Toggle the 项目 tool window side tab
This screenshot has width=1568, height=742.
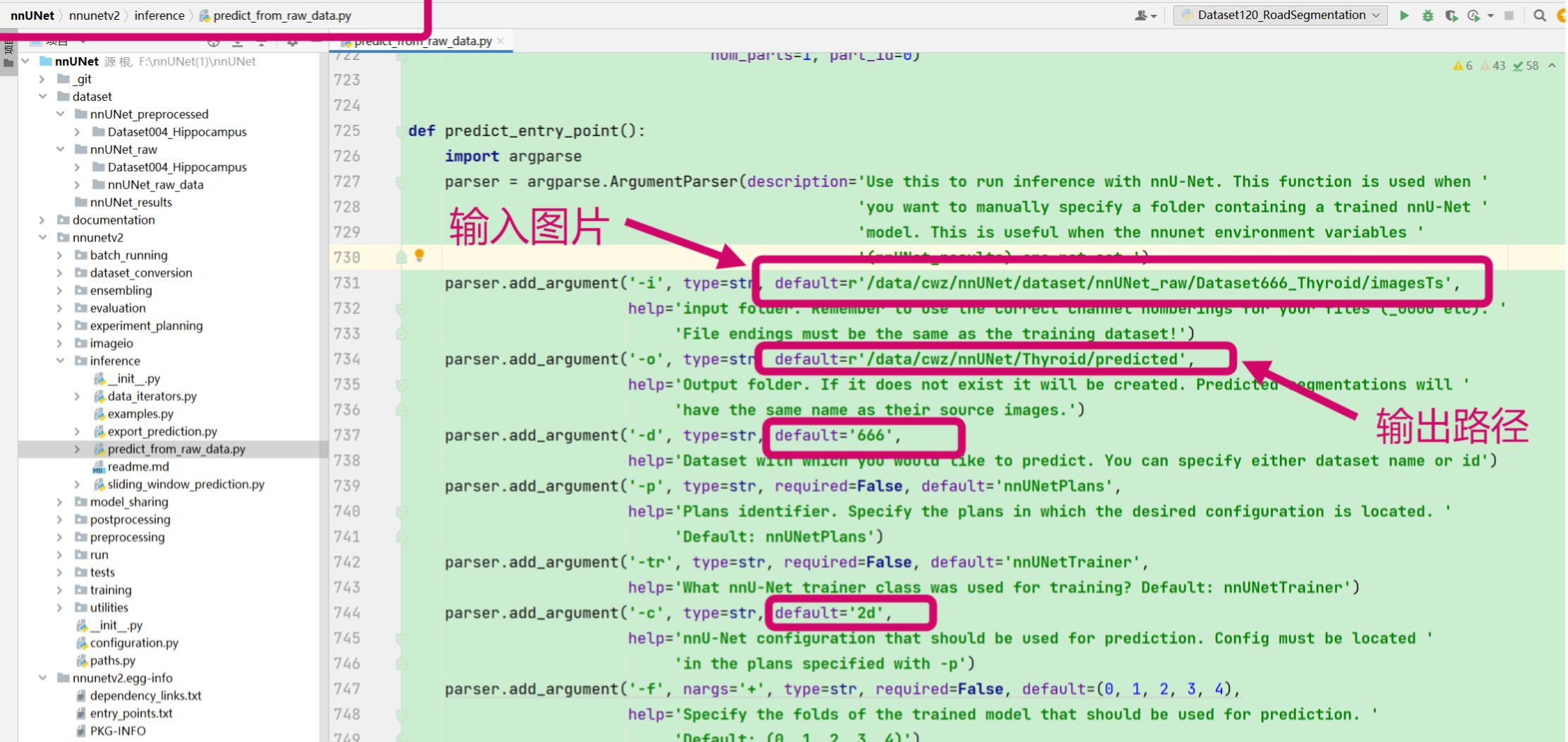tap(8, 47)
